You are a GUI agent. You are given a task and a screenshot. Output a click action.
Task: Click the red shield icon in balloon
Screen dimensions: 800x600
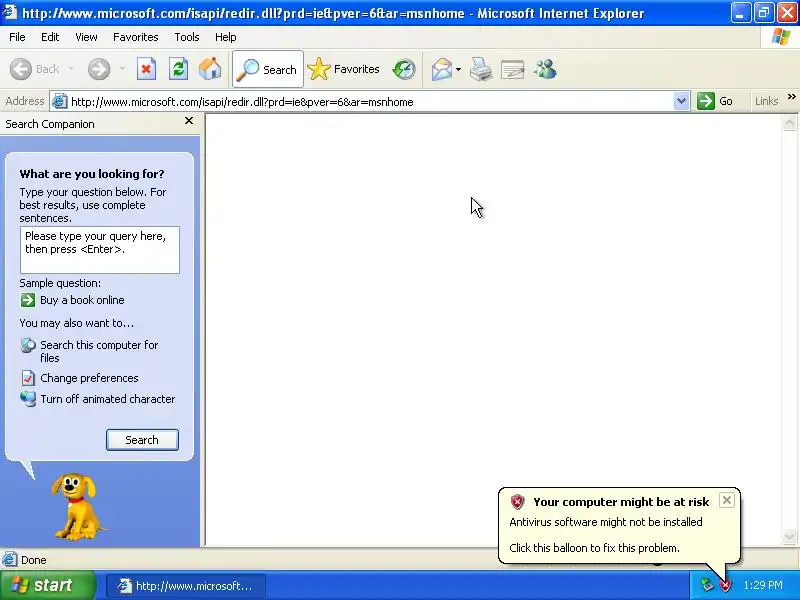tap(517, 502)
